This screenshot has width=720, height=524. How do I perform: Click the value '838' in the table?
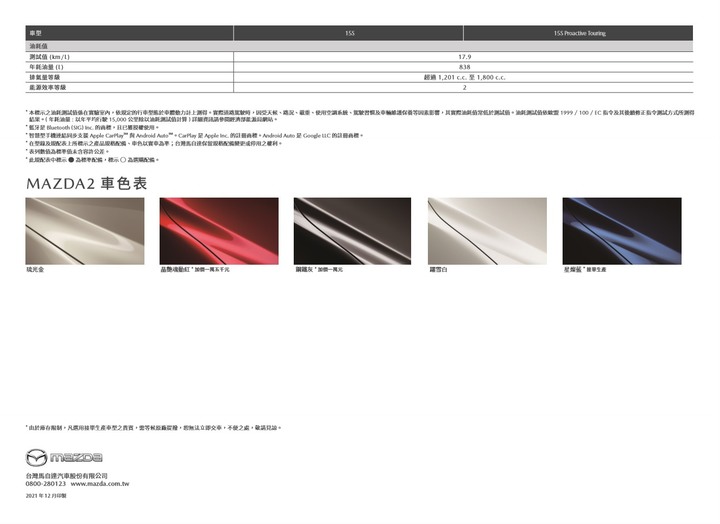tap(464, 67)
